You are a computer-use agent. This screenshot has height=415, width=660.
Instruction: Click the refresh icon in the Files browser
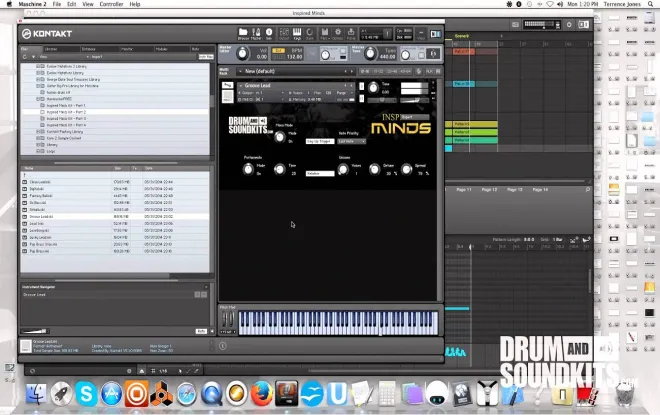[25, 57]
